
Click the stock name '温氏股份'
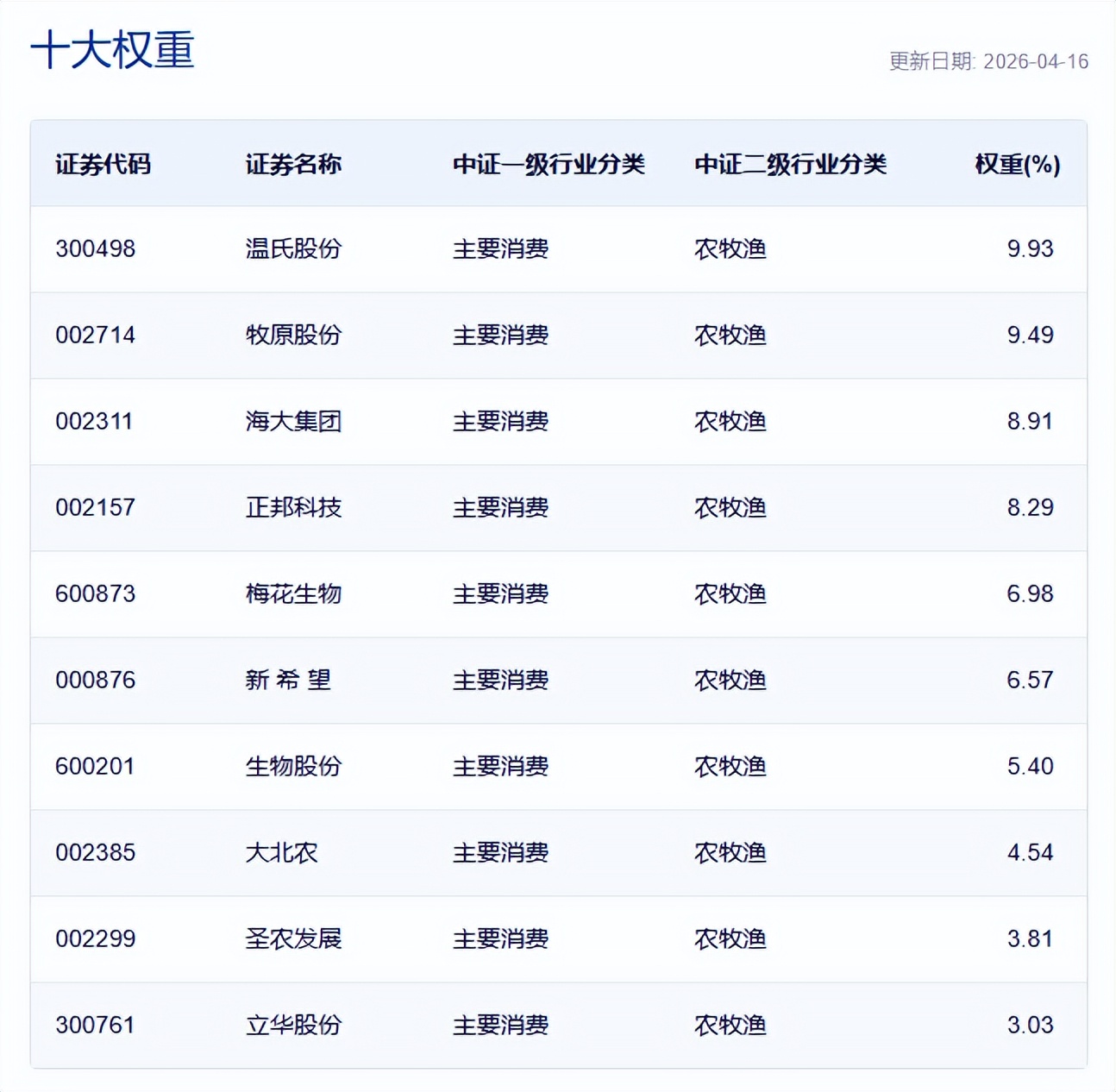pyautogui.click(x=293, y=248)
